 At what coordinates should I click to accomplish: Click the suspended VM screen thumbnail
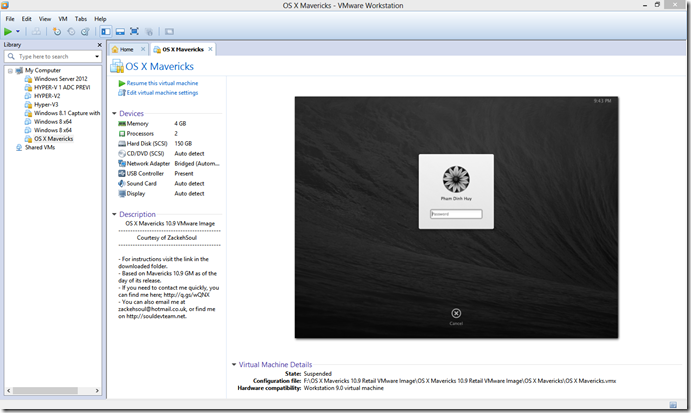coord(456,217)
